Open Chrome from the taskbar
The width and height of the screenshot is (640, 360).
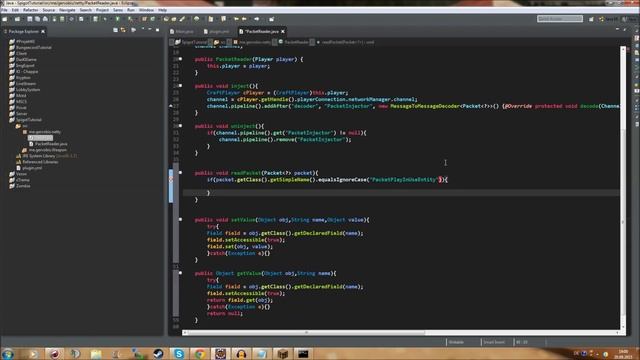[200, 354]
